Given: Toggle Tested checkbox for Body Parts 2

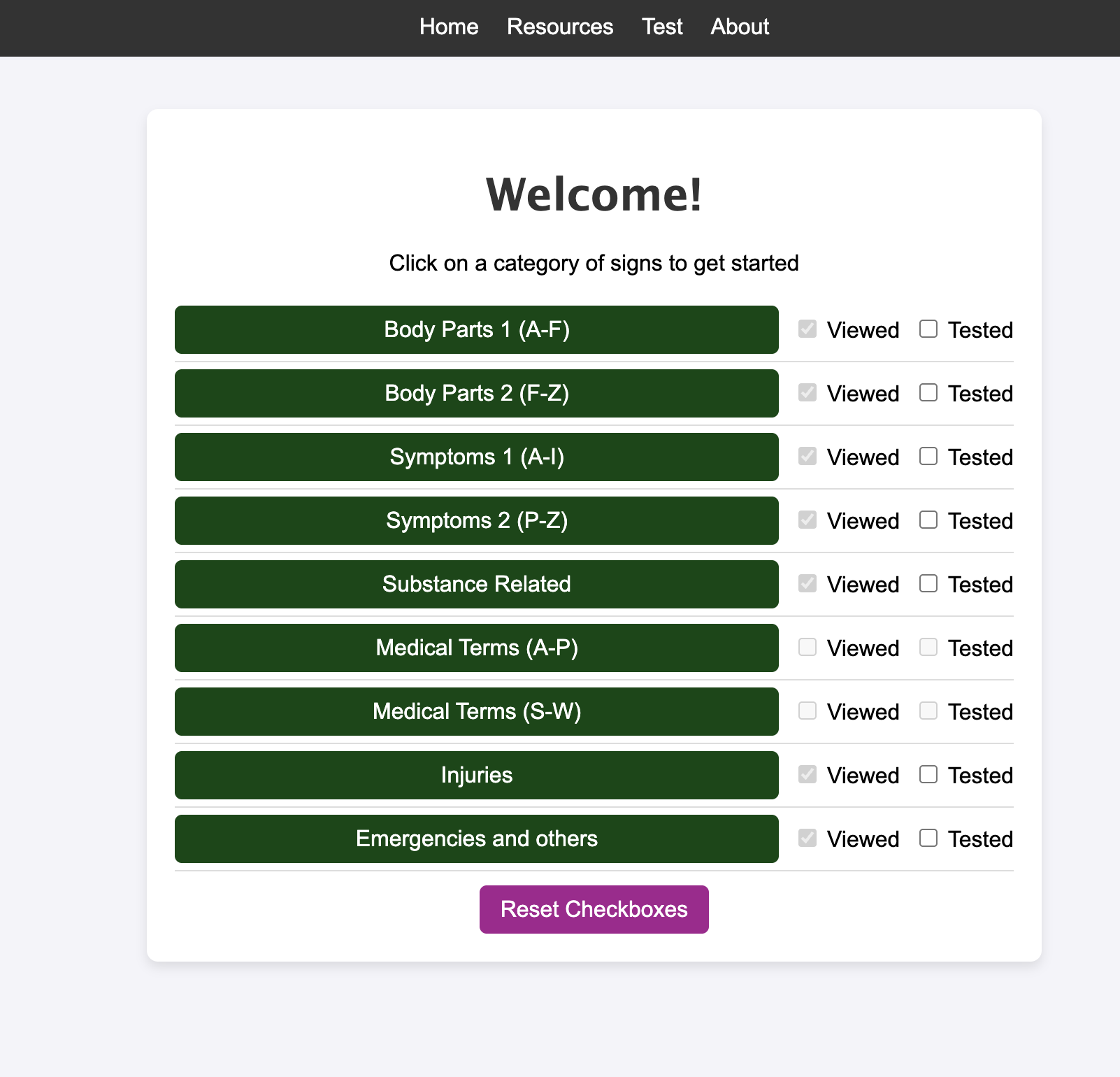Looking at the screenshot, I should click(928, 392).
